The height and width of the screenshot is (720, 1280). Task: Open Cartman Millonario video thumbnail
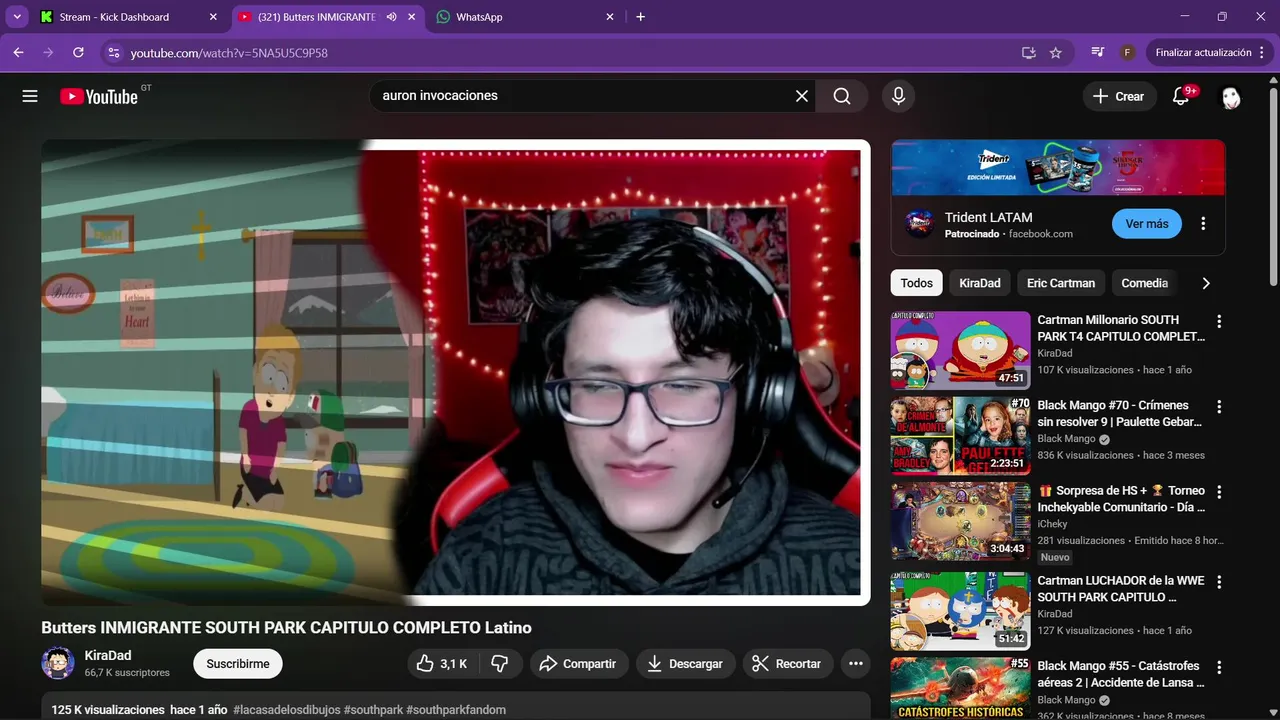pyautogui.click(x=960, y=350)
